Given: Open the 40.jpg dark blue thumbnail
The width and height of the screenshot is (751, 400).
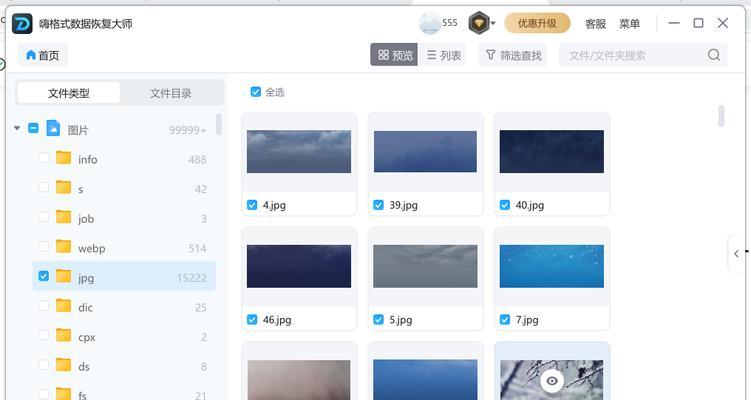Looking at the screenshot, I should click(552, 151).
